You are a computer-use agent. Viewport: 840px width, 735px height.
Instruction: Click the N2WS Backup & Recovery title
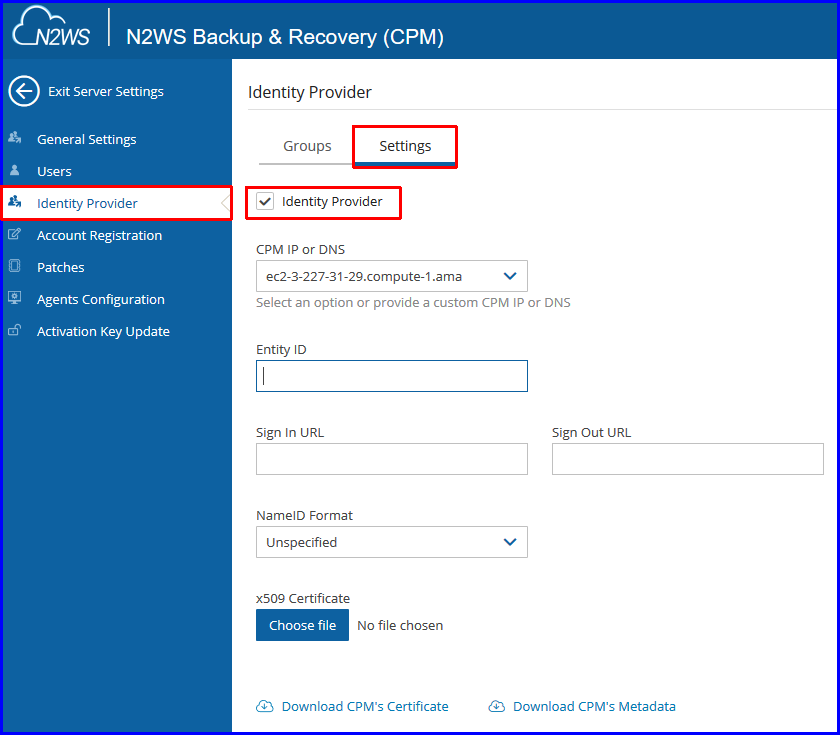284,36
